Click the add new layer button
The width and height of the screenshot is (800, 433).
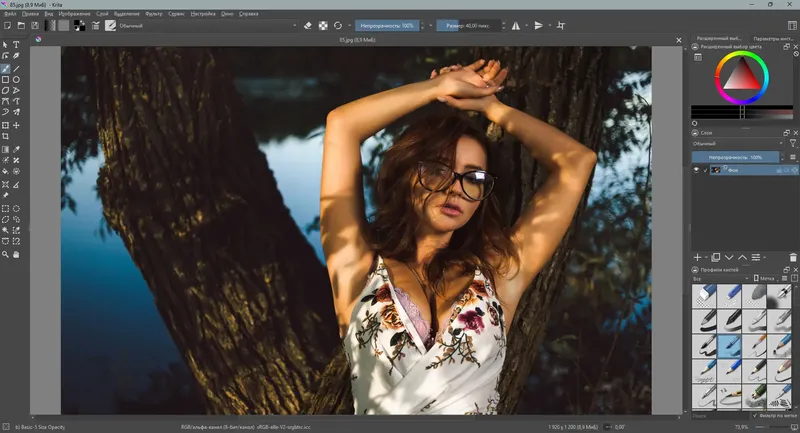pyautogui.click(x=698, y=257)
